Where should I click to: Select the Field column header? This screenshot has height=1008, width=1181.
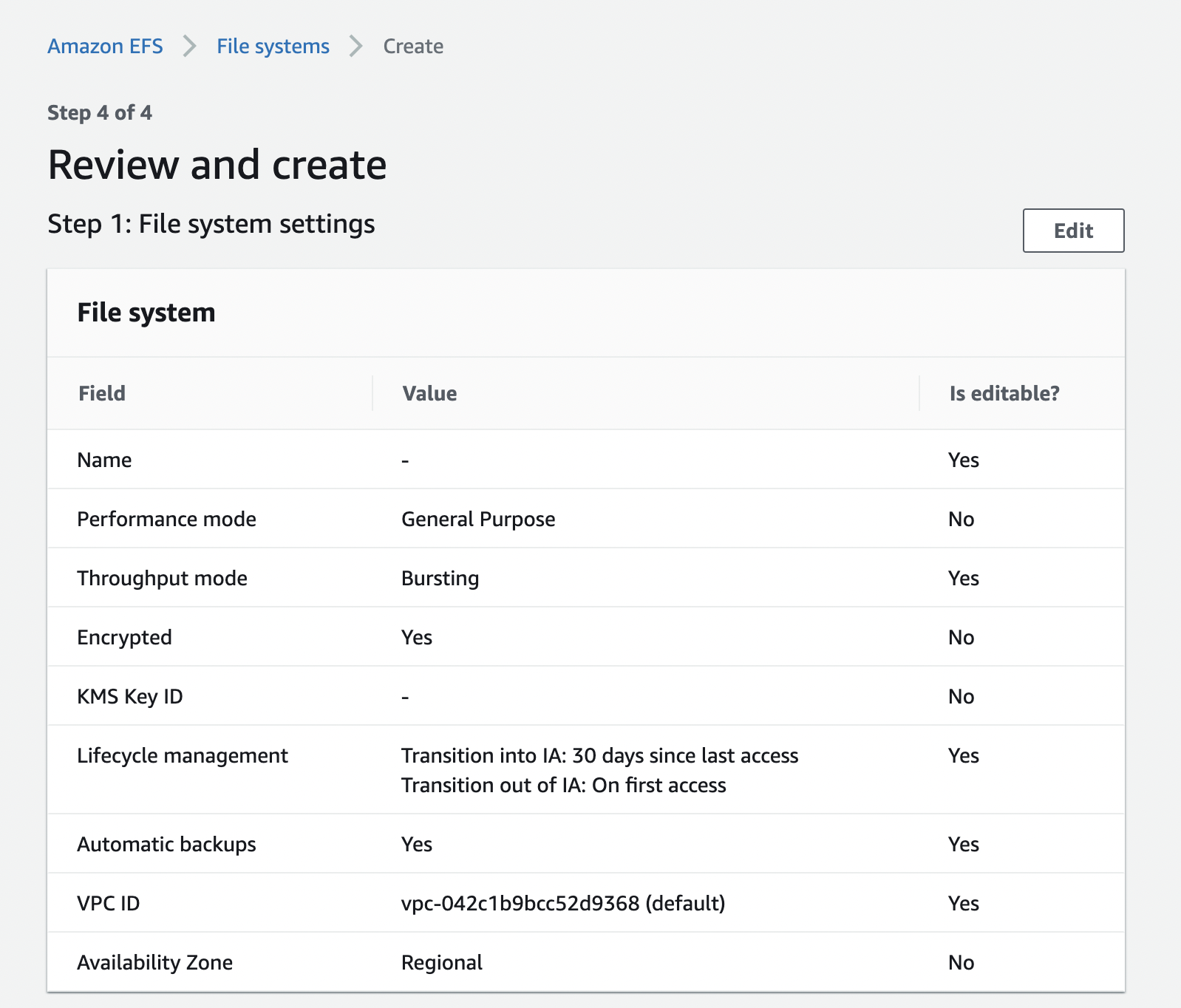pos(102,393)
